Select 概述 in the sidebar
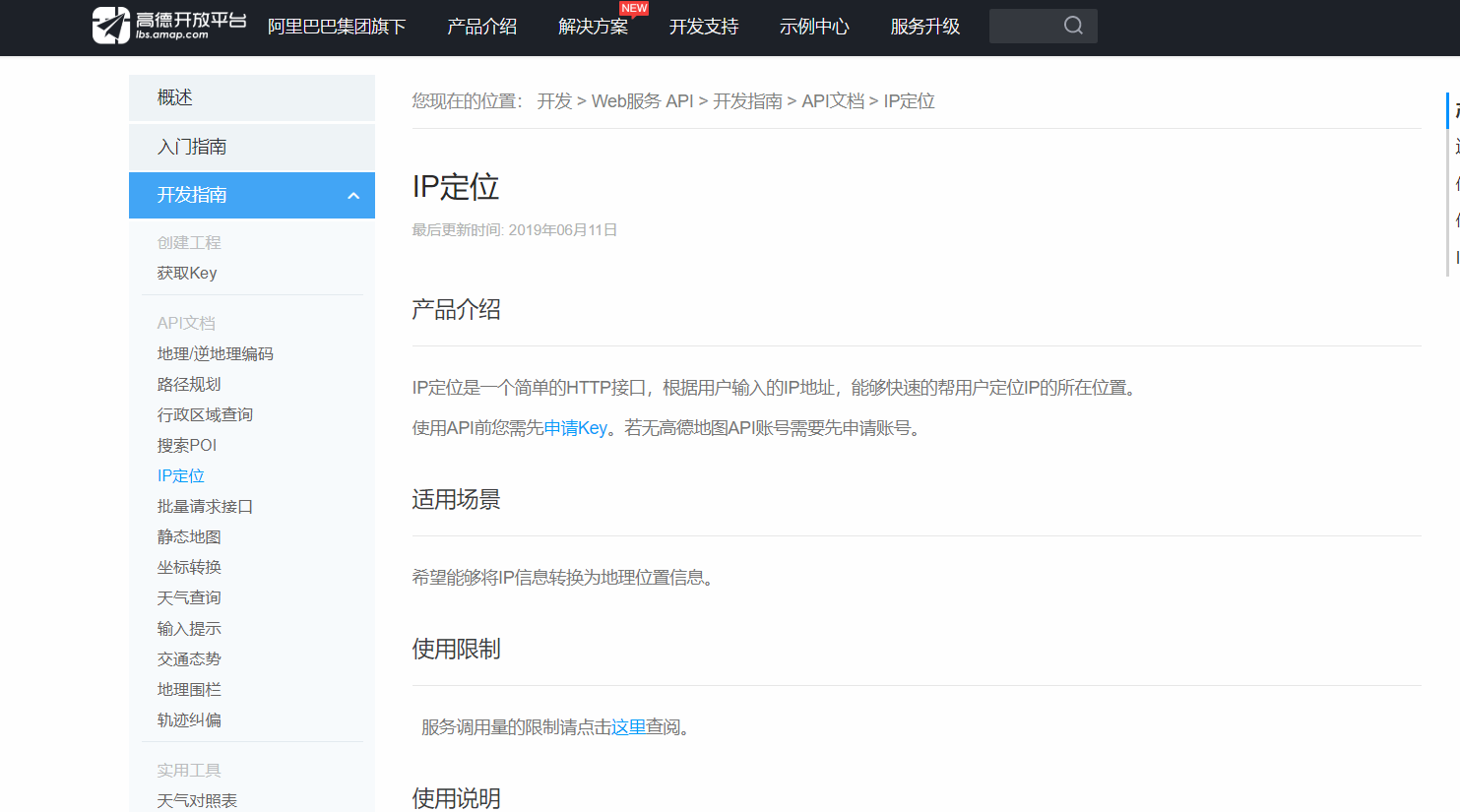This screenshot has height=812, width=1460. pyautogui.click(x=252, y=97)
